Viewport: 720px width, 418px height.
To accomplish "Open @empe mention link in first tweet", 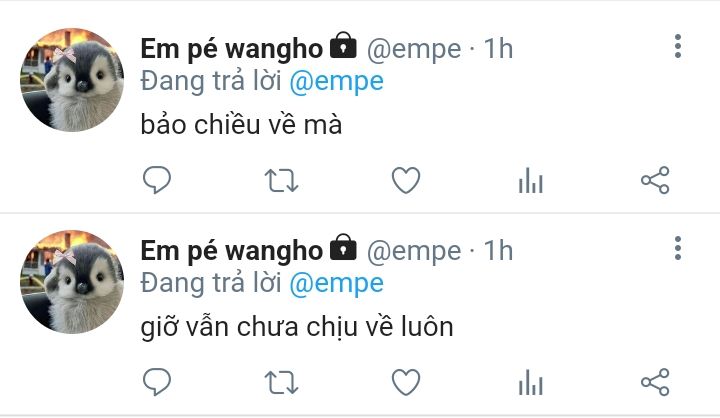I will (x=337, y=82).
